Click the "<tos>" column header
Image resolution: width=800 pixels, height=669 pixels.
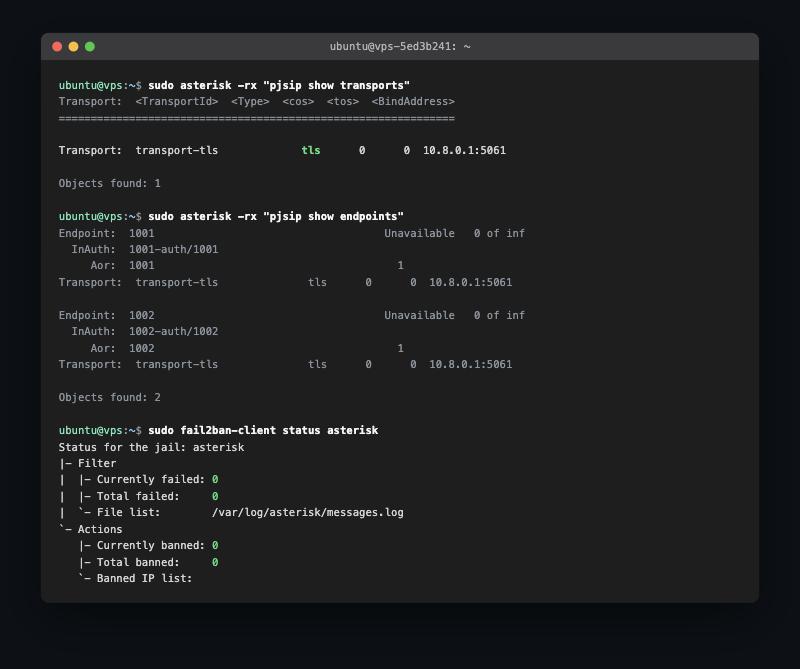pos(343,102)
